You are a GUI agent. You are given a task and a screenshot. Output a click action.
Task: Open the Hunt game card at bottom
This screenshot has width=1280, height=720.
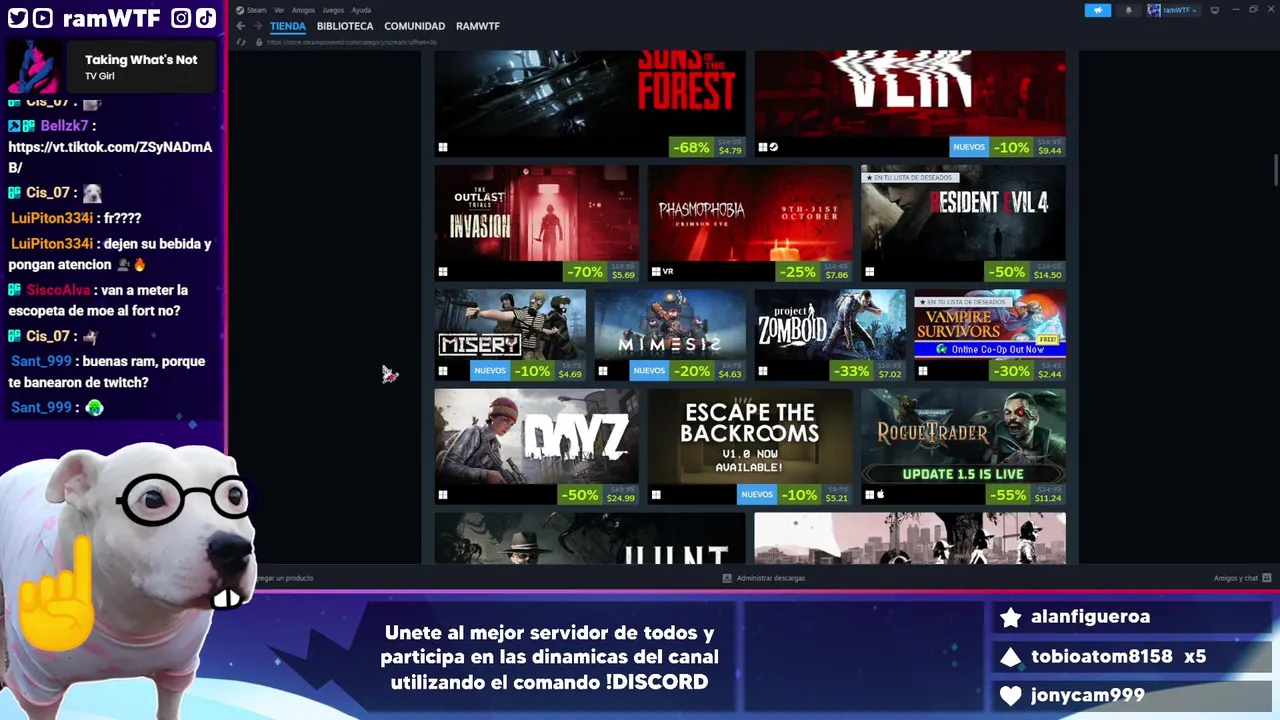coord(590,538)
